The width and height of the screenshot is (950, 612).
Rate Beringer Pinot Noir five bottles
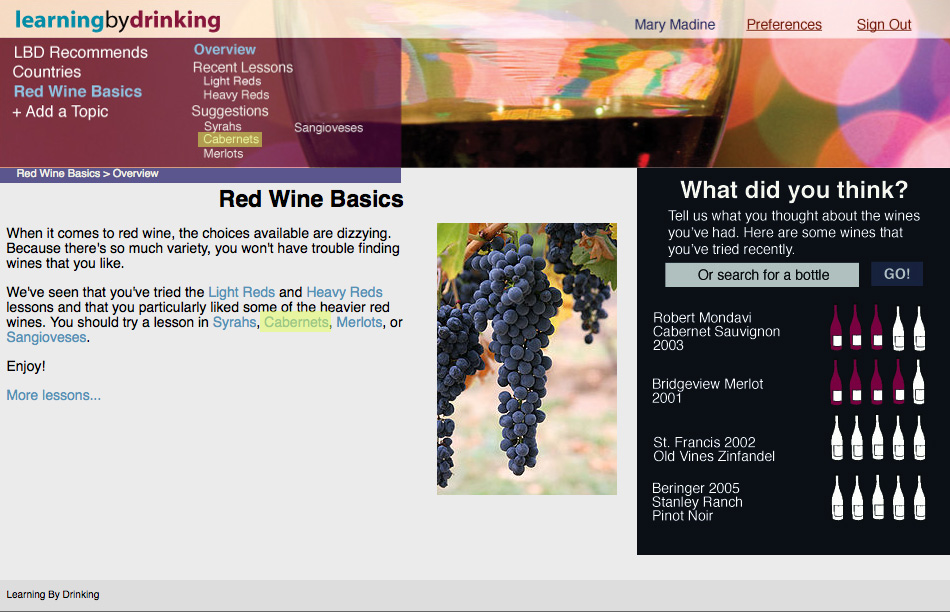pyautogui.click(x=919, y=498)
